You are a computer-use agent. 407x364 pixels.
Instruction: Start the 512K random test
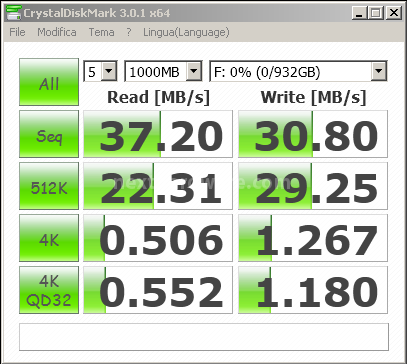pos(49,186)
